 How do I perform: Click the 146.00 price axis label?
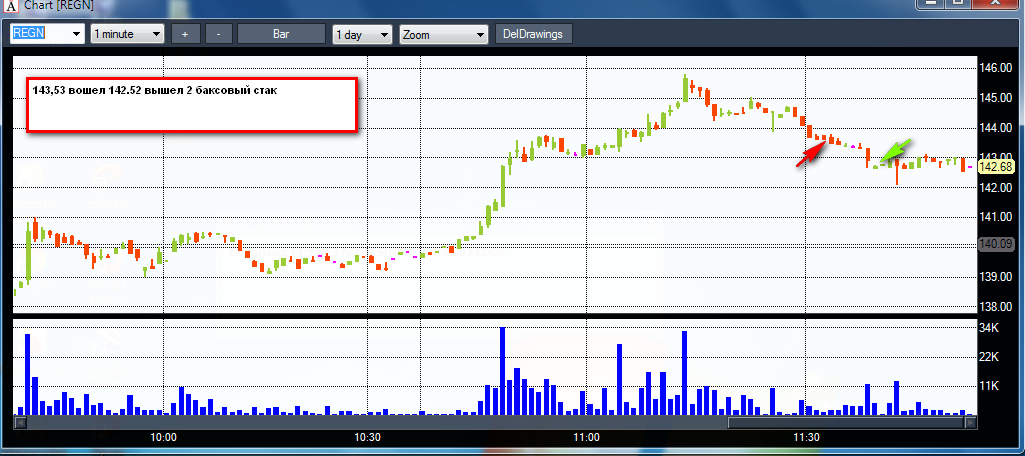coord(996,68)
